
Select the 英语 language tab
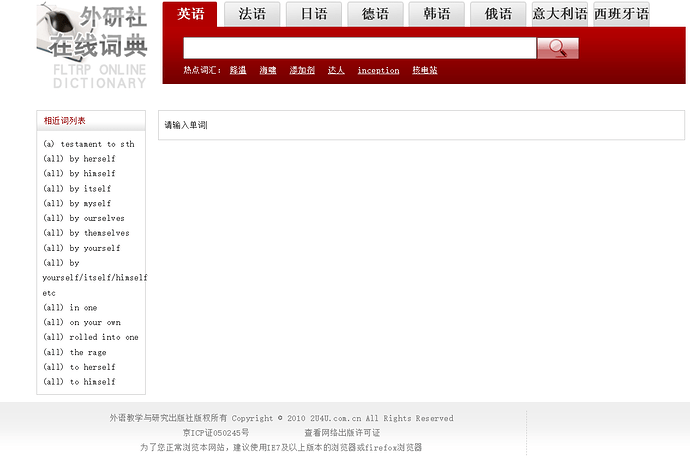[x=190, y=14]
